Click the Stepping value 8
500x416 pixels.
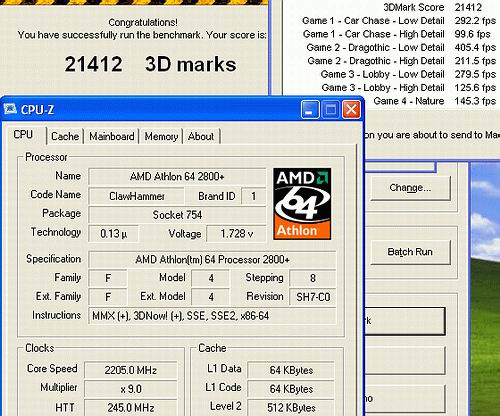313,278
